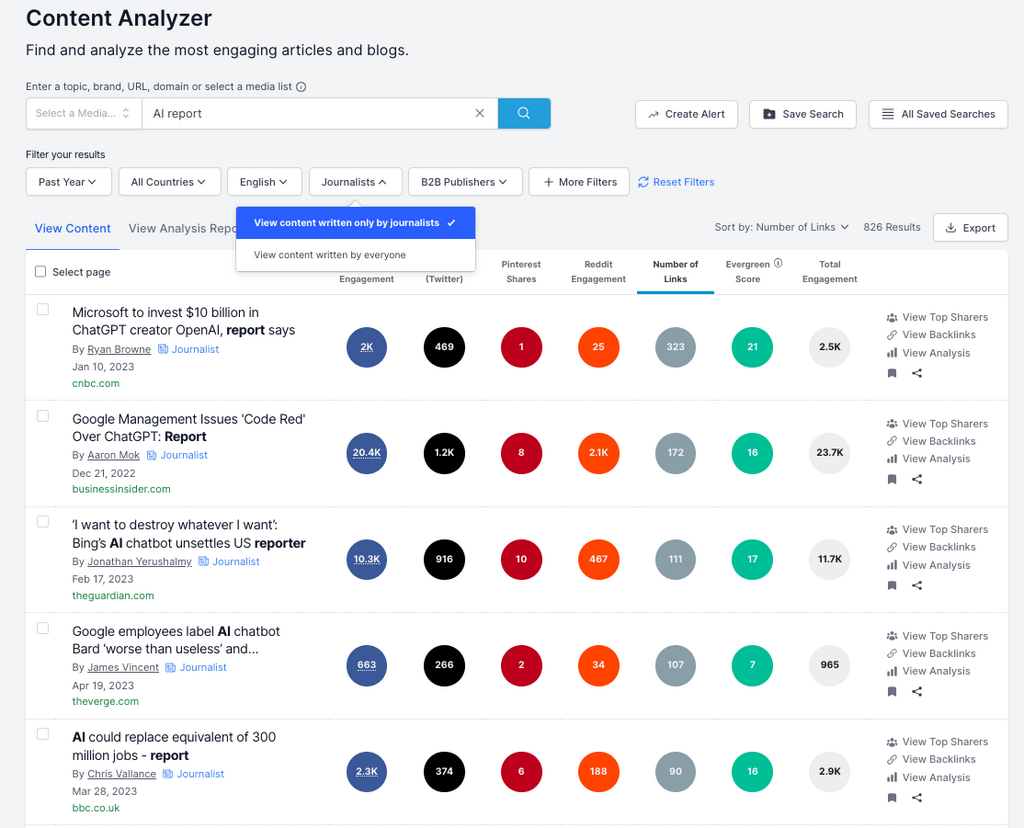Share the Google Bard 'worse than useless' article

917,692
